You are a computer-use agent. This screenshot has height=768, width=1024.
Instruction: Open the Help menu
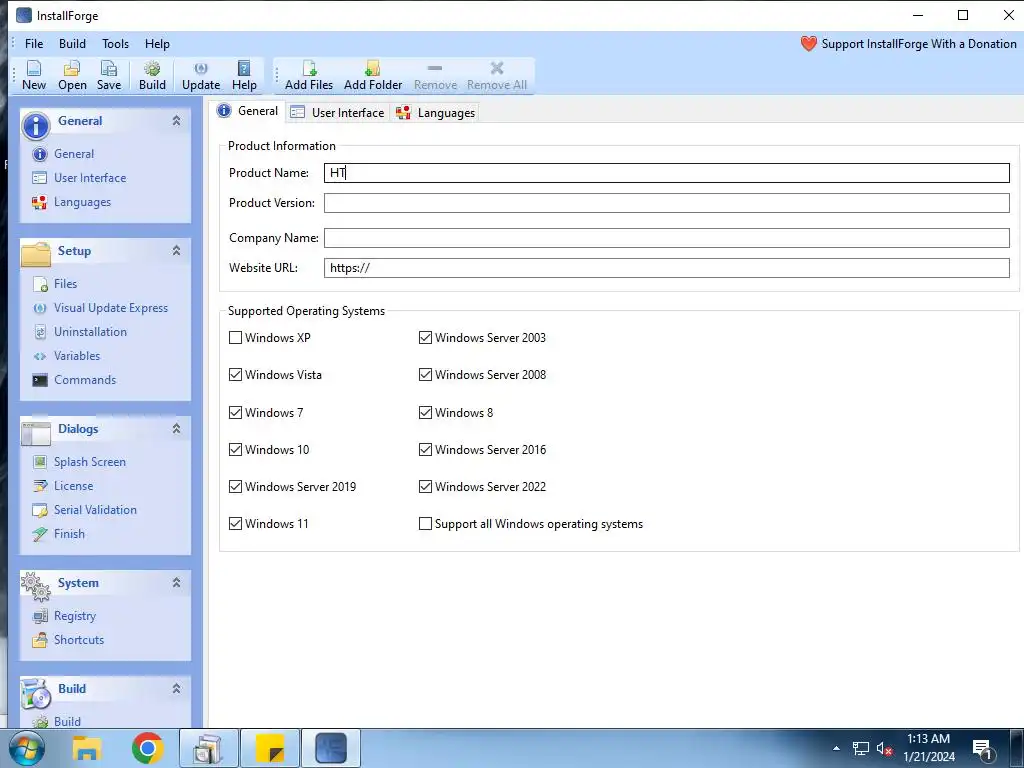[157, 44]
